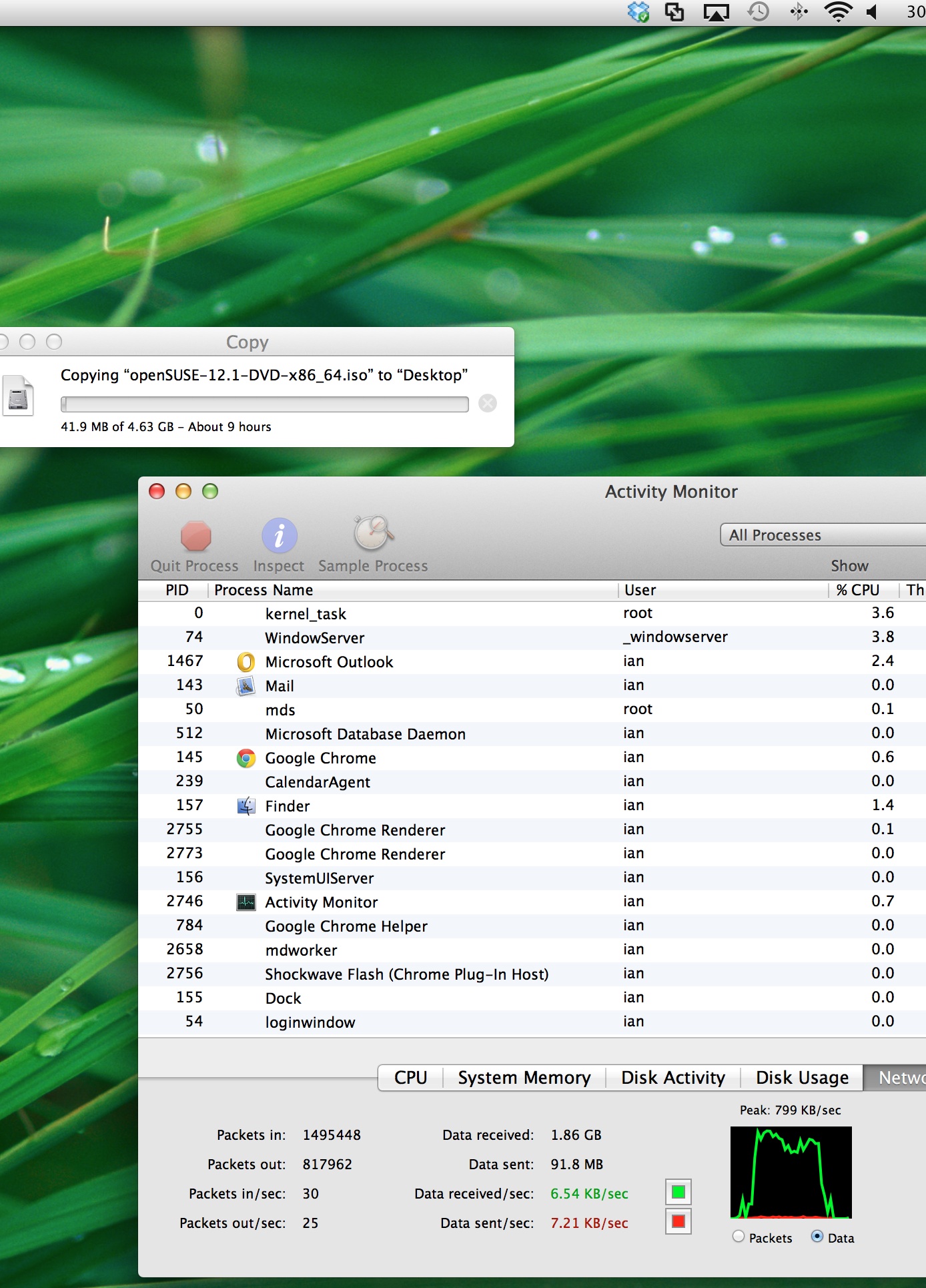This screenshot has width=926, height=1288.
Task: Click the Quit Process stop-sign icon
Action: tap(195, 536)
